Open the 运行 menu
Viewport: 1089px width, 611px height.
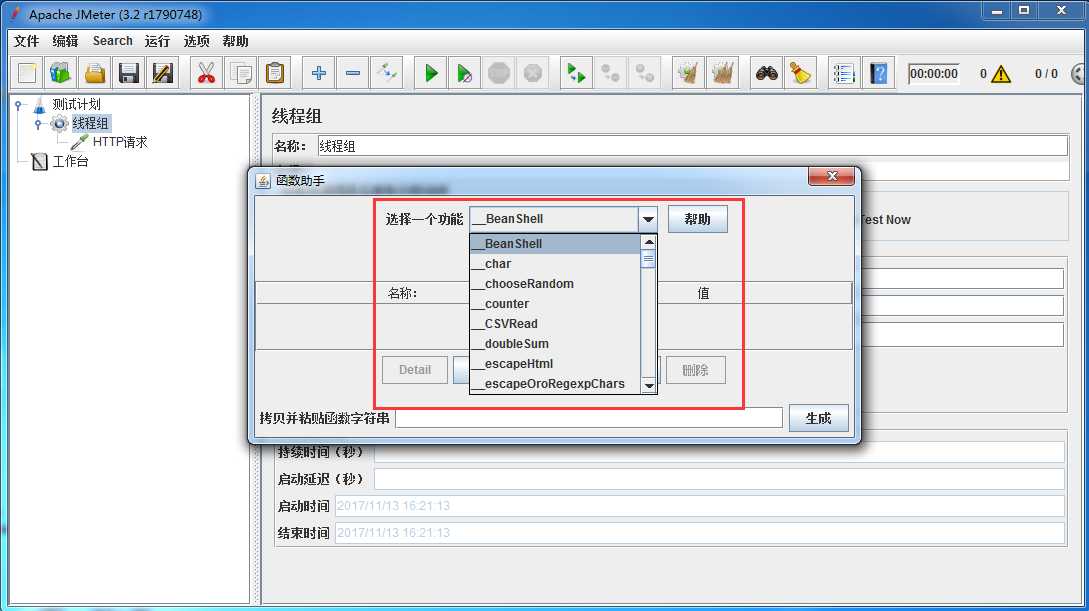tap(157, 41)
